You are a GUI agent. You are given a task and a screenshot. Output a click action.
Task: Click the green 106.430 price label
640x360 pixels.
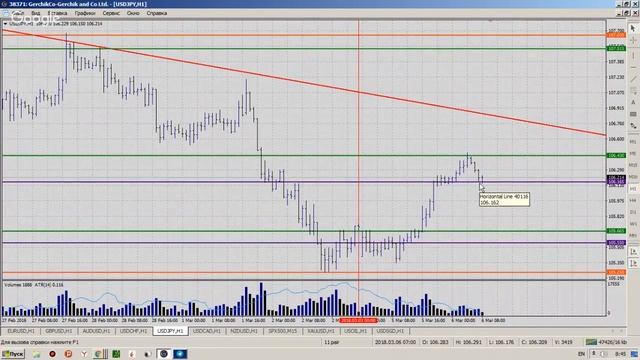616,156
